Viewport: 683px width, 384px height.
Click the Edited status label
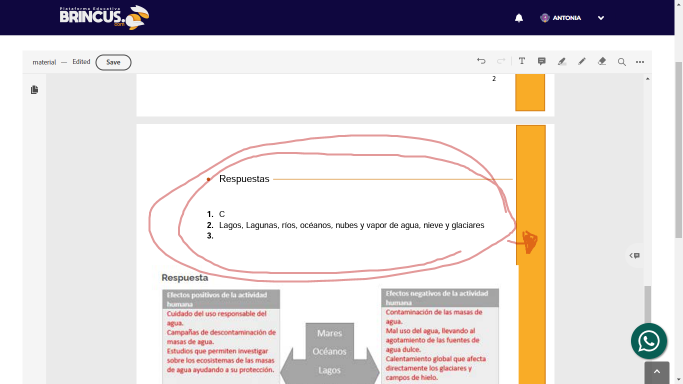point(81,62)
